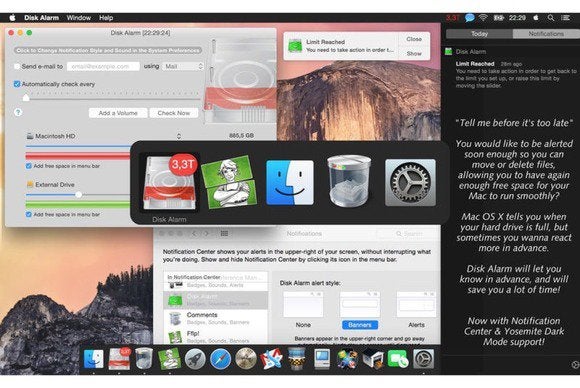Open Wi-Fi status in menu bar
The image size is (580, 388).
pos(483,18)
